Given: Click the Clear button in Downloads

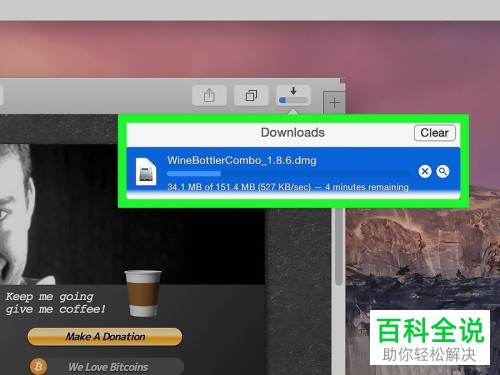Looking at the screenshot, I should point(435,133).
